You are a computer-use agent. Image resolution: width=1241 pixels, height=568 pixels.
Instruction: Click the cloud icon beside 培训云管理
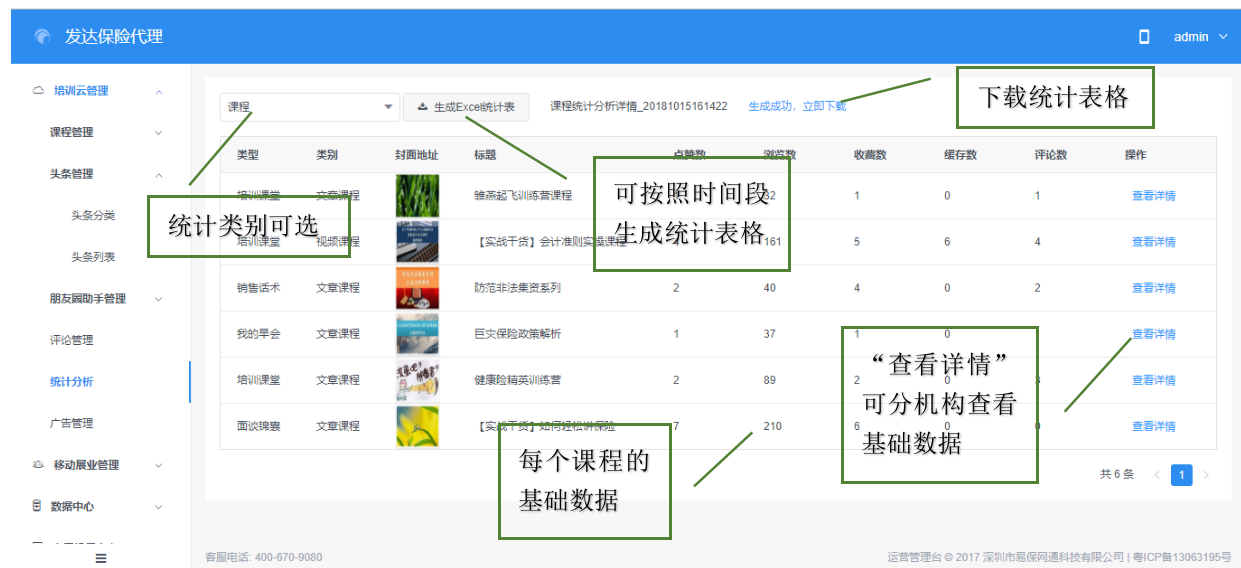(38, 91)
